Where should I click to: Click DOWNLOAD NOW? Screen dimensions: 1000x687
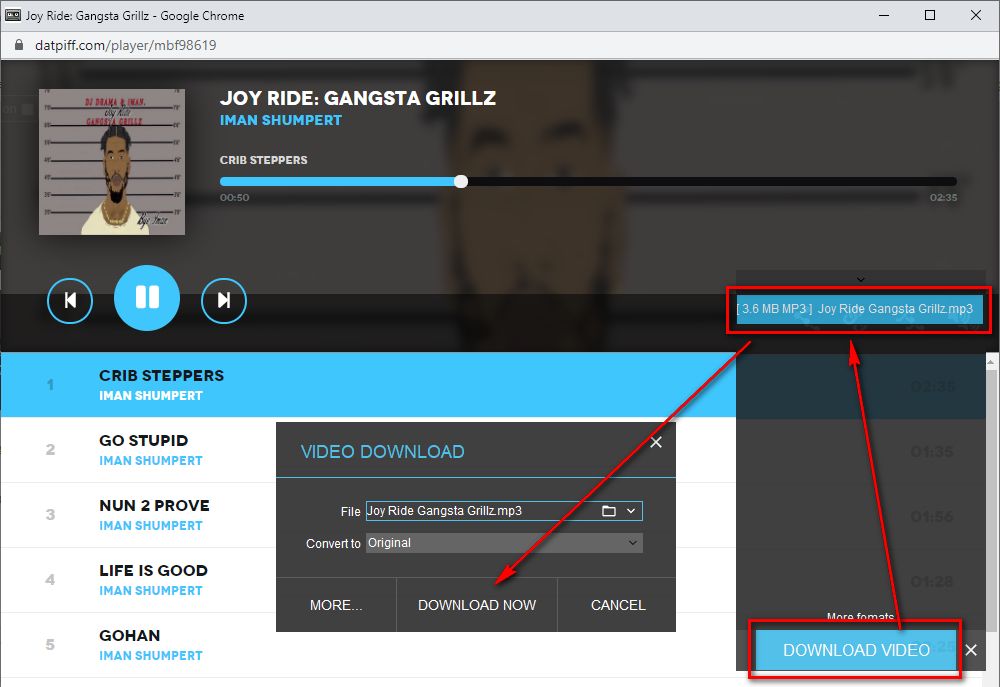click(477, 605)
